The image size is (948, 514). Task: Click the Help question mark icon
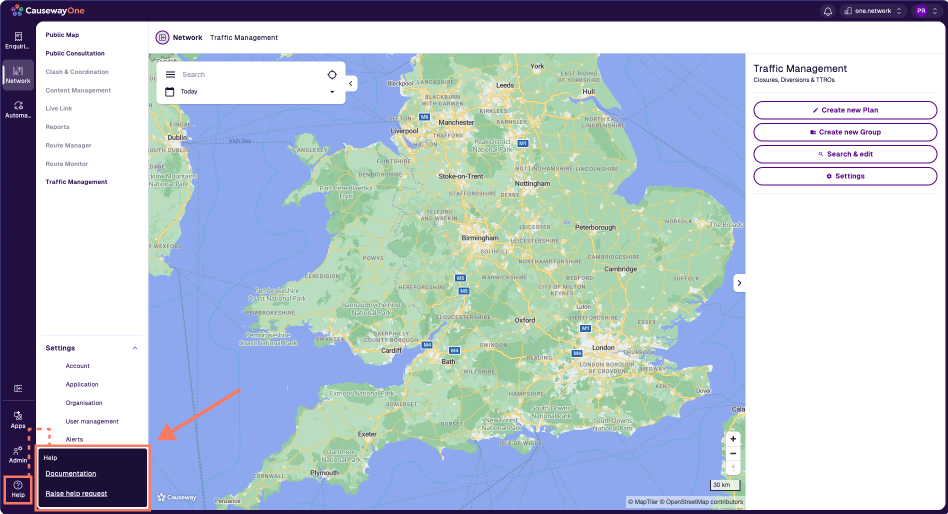click(x=18, y=487)
